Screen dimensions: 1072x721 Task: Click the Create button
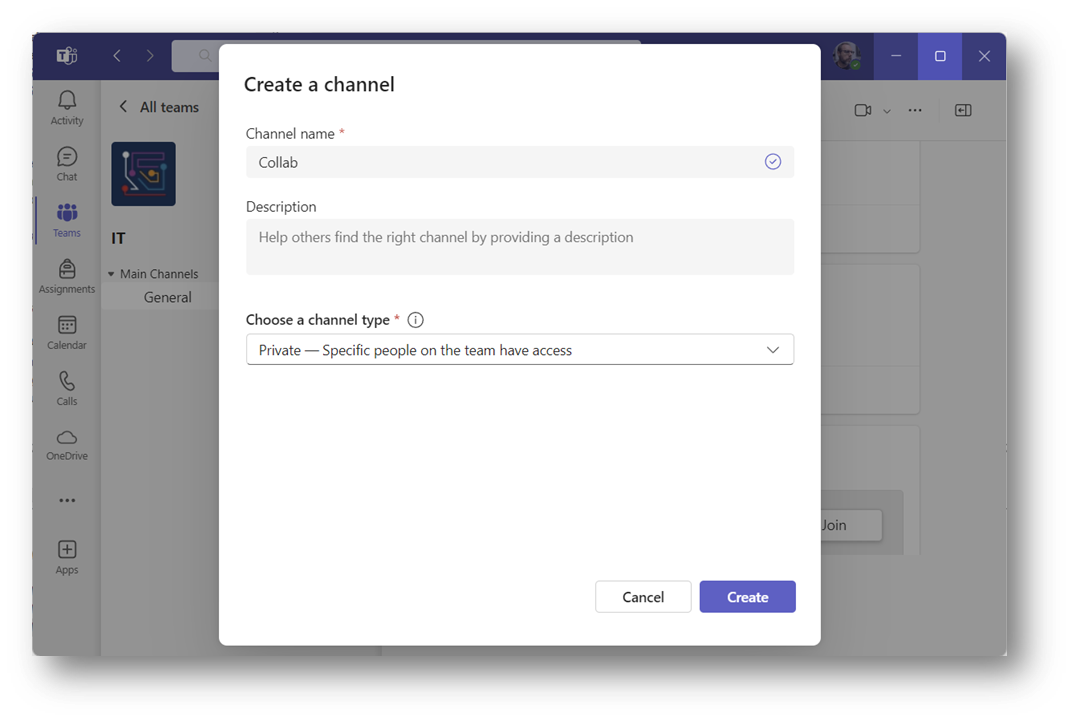[747, 597]
